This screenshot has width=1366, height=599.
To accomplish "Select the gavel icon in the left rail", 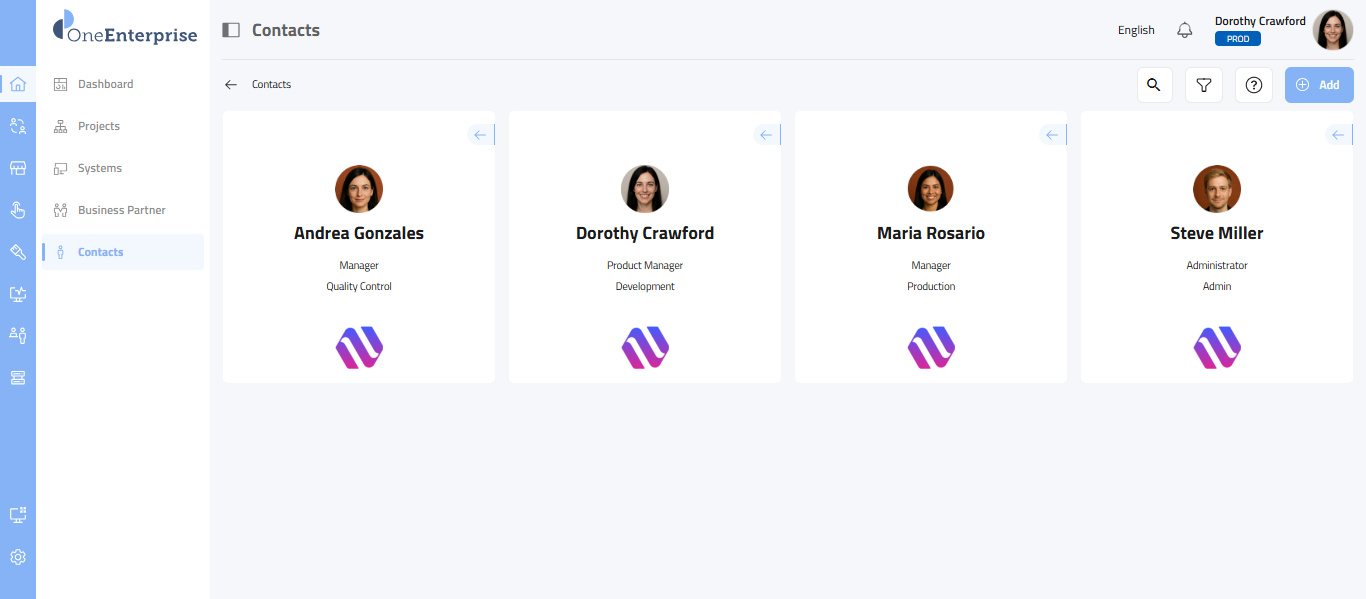I will pos(17,252).
